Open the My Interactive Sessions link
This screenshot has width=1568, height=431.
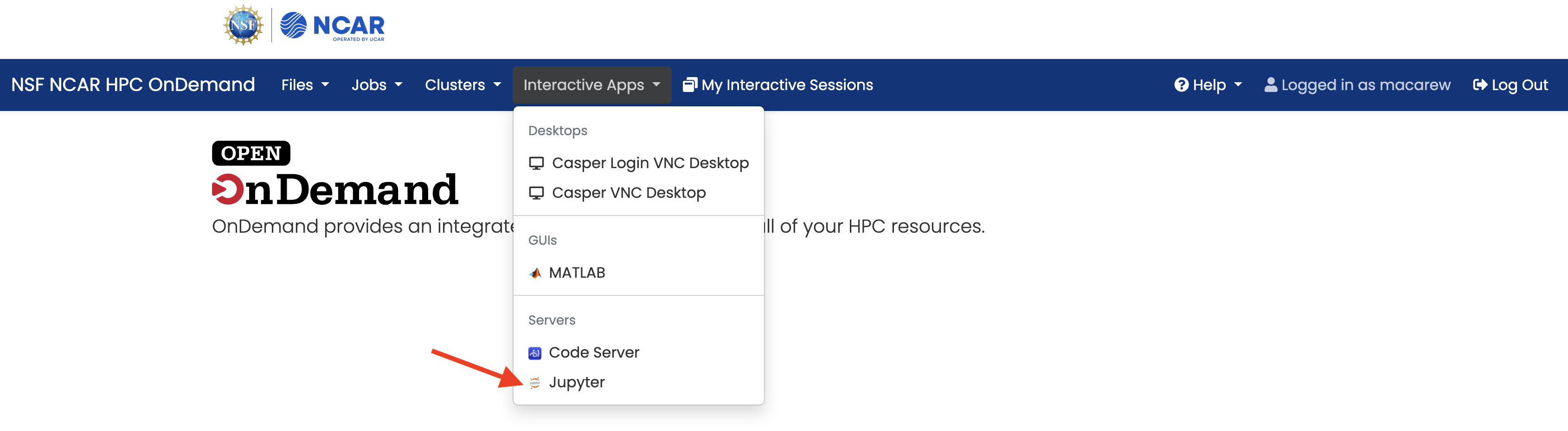click(x=778, y=85)
